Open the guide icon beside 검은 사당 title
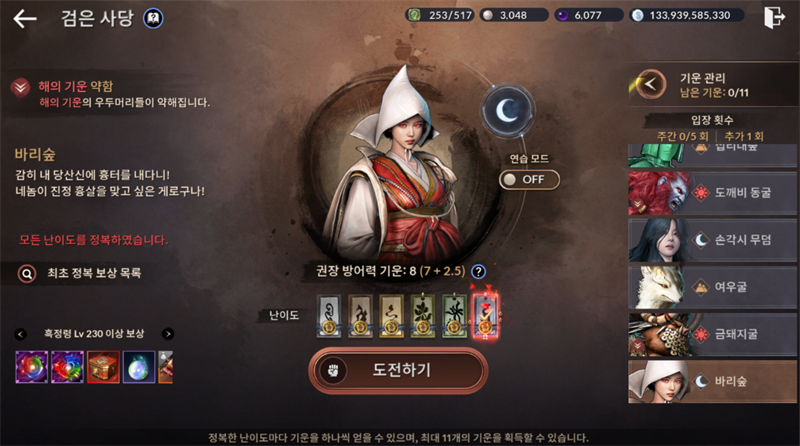The image size is (800, 446). (153, 18)
